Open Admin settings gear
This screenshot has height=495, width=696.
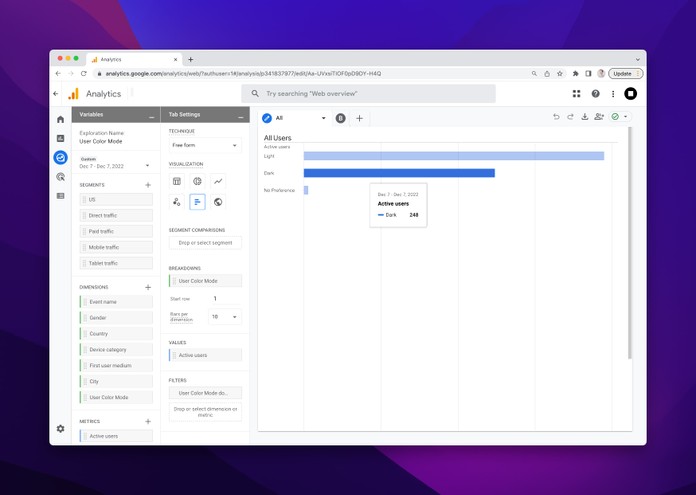(61, 428)
